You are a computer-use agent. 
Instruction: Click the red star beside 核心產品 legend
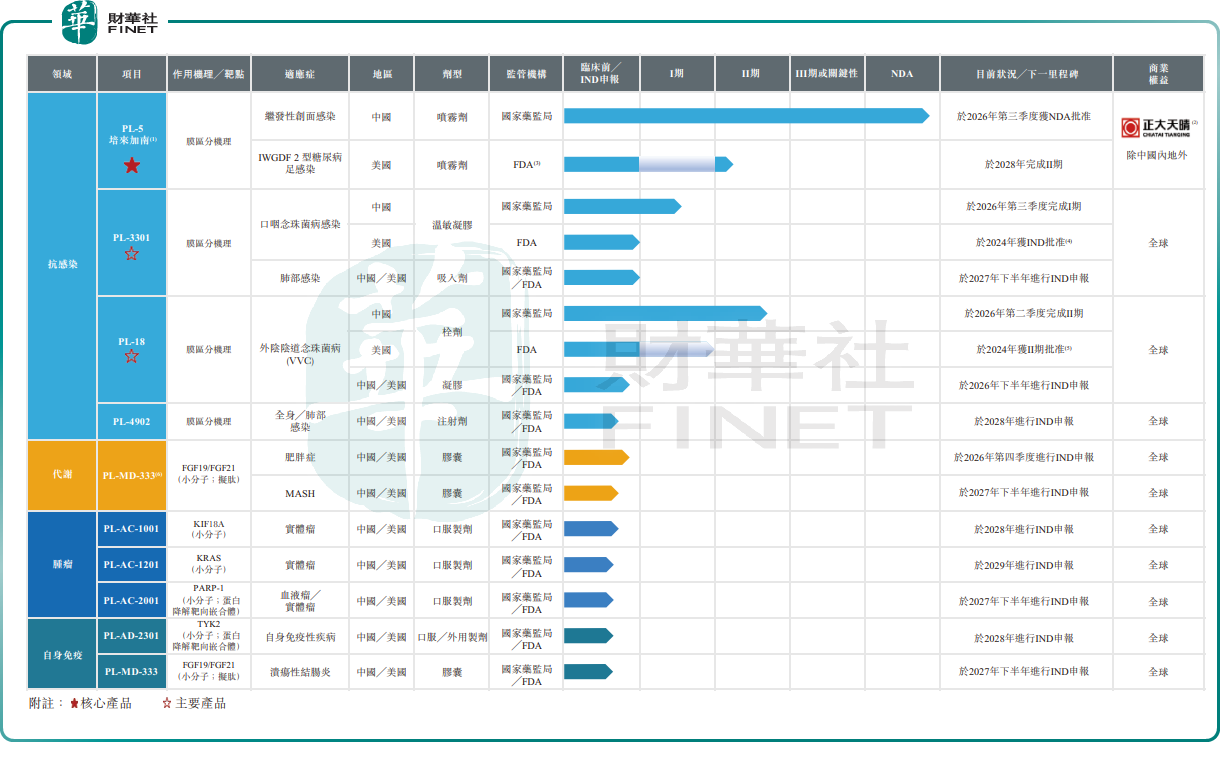(x=74, y=704)
